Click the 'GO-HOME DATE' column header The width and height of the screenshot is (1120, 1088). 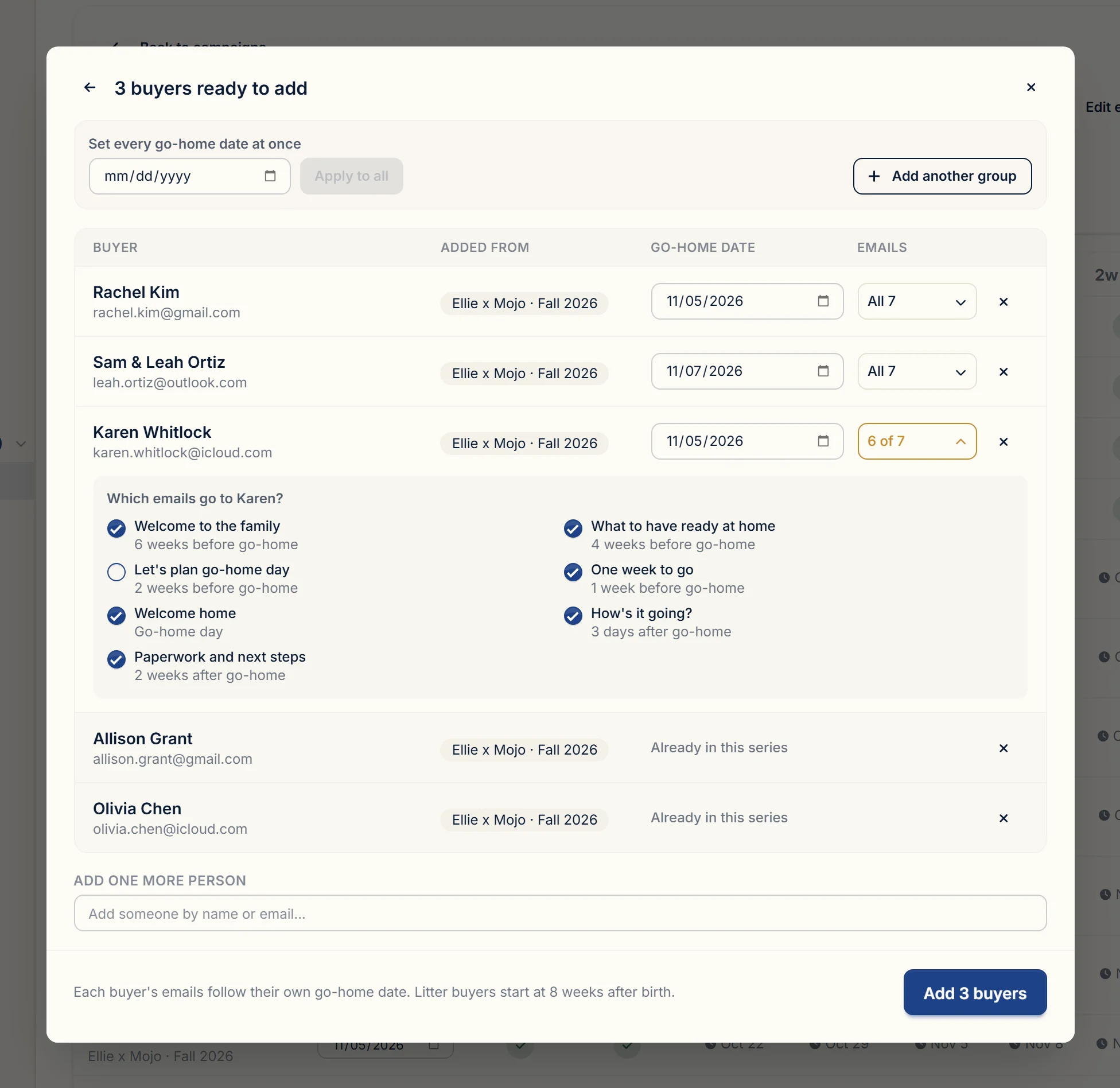coord(703,247)
